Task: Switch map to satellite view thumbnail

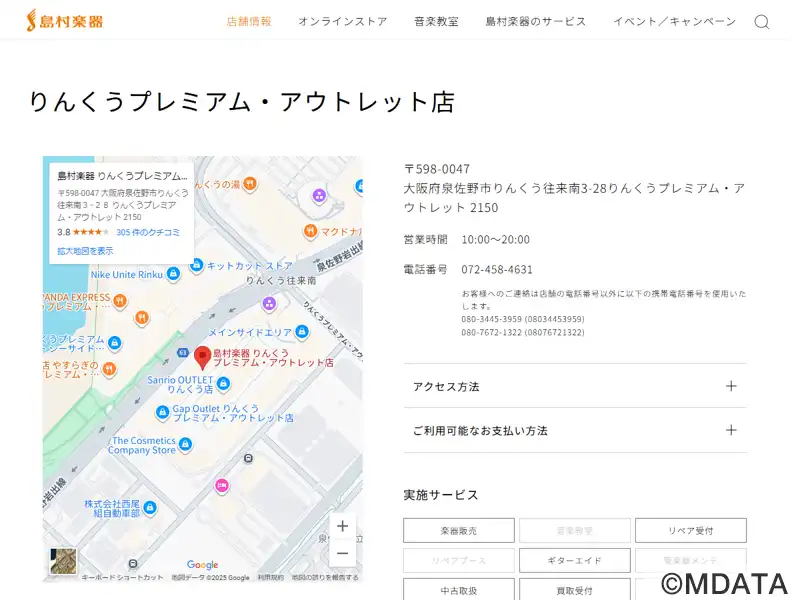Action: tap(63, 561)
